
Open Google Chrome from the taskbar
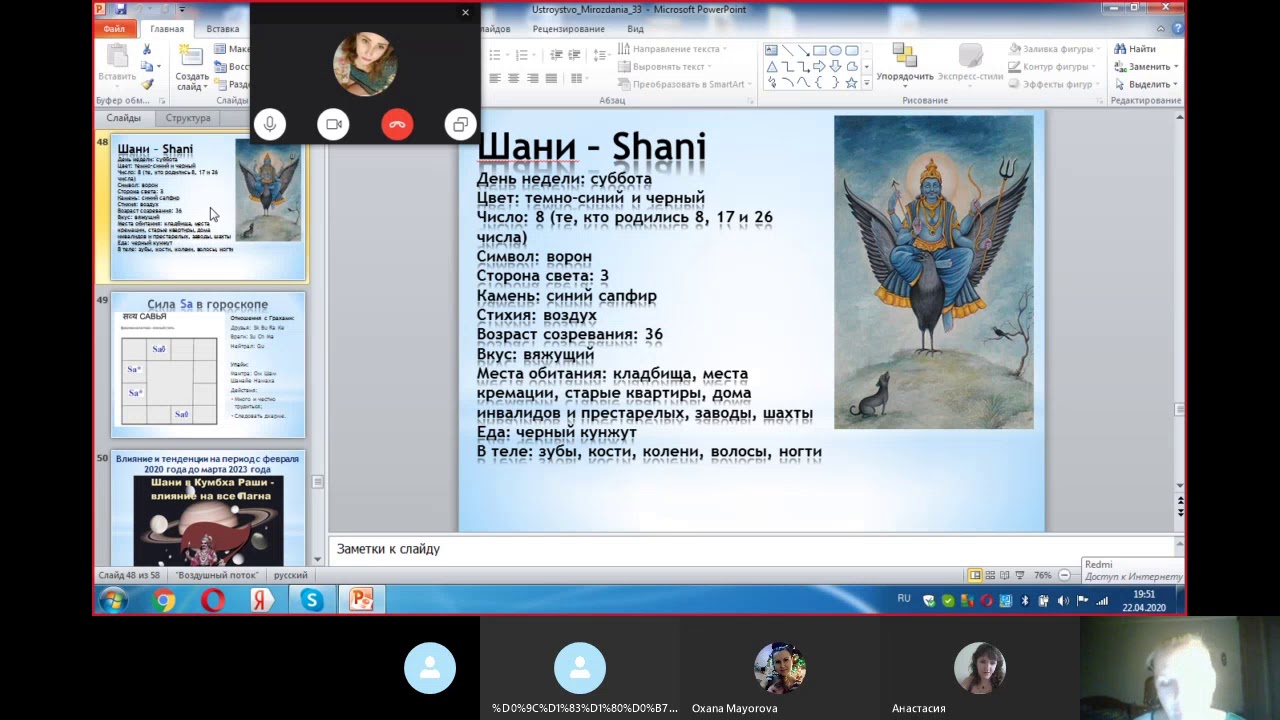click(x=164, y=600)
